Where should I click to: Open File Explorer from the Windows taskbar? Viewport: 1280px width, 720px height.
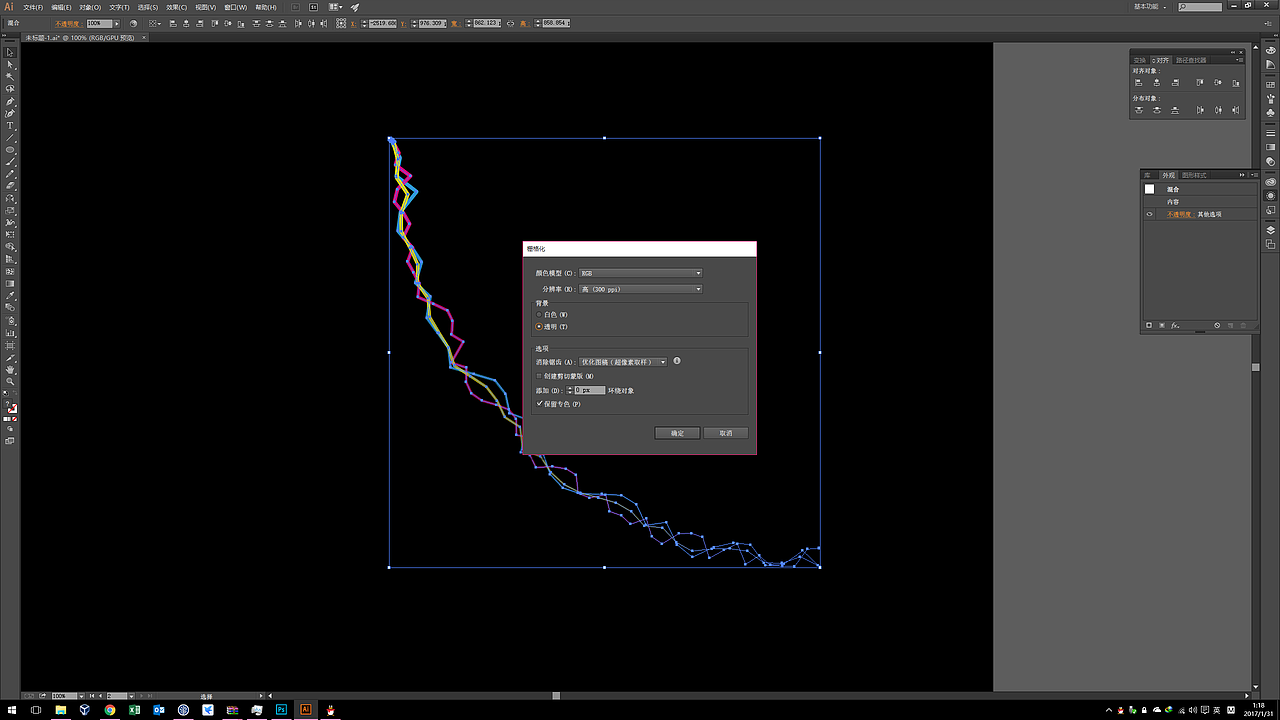[x=61, y=710]
